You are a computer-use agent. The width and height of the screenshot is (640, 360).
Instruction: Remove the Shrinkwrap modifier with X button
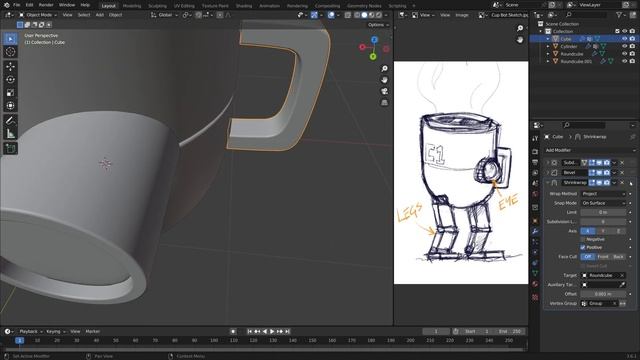coord(622,182)
